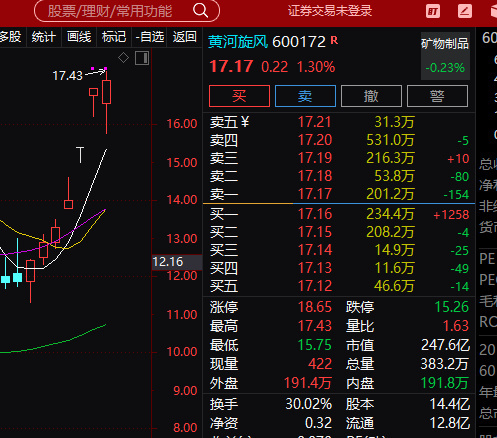Click the blue 卖 sell button
The image size is (497, 438).
(x=305, y=96)
